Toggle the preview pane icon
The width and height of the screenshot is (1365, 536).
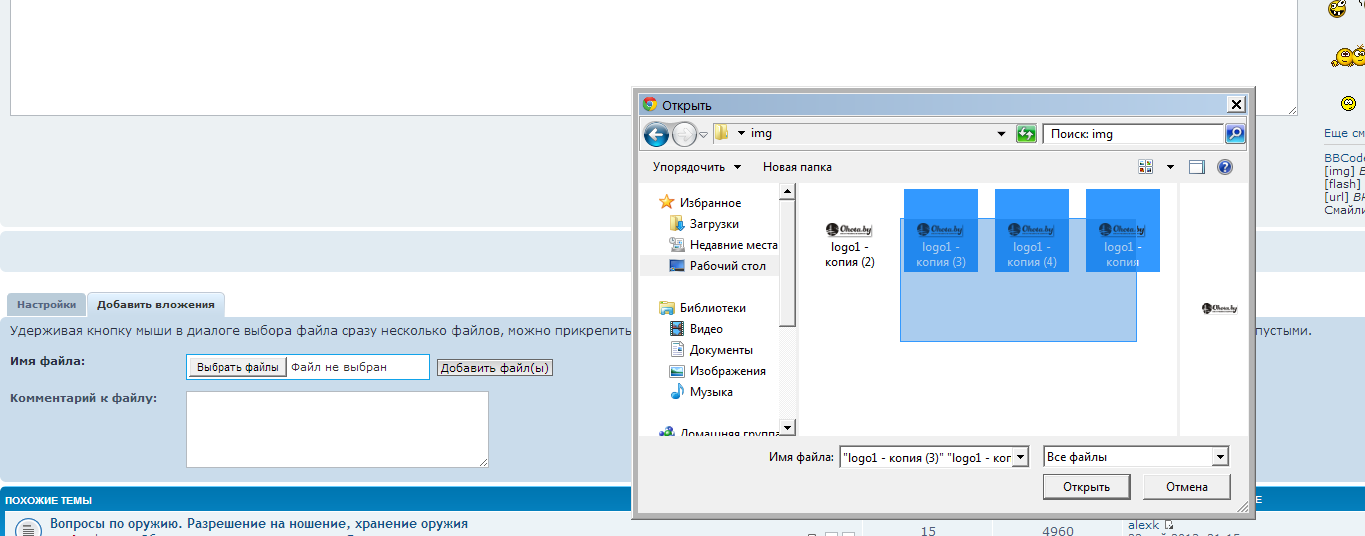pos(1196,167)
